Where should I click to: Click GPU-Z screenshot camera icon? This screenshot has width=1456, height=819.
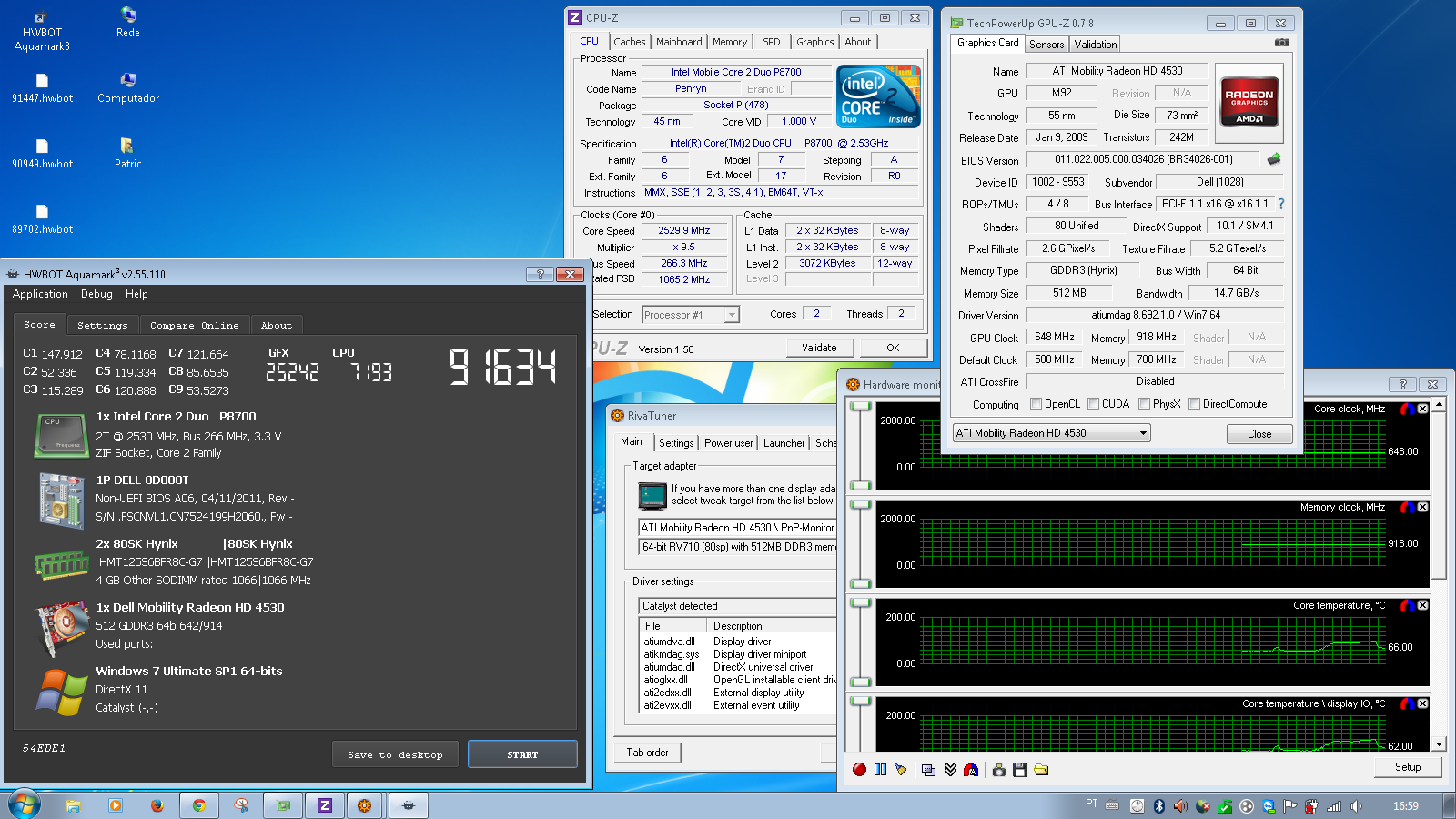pyautogui.click(x=1281, y=43)
